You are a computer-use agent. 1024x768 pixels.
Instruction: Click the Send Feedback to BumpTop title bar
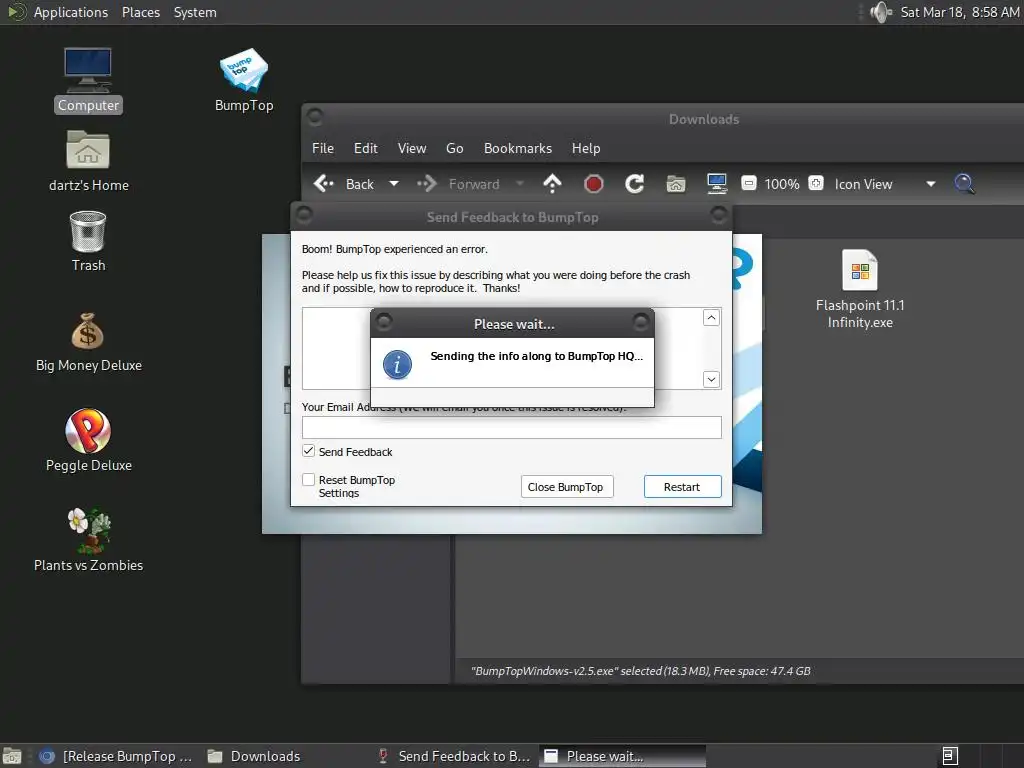point(512,217)
